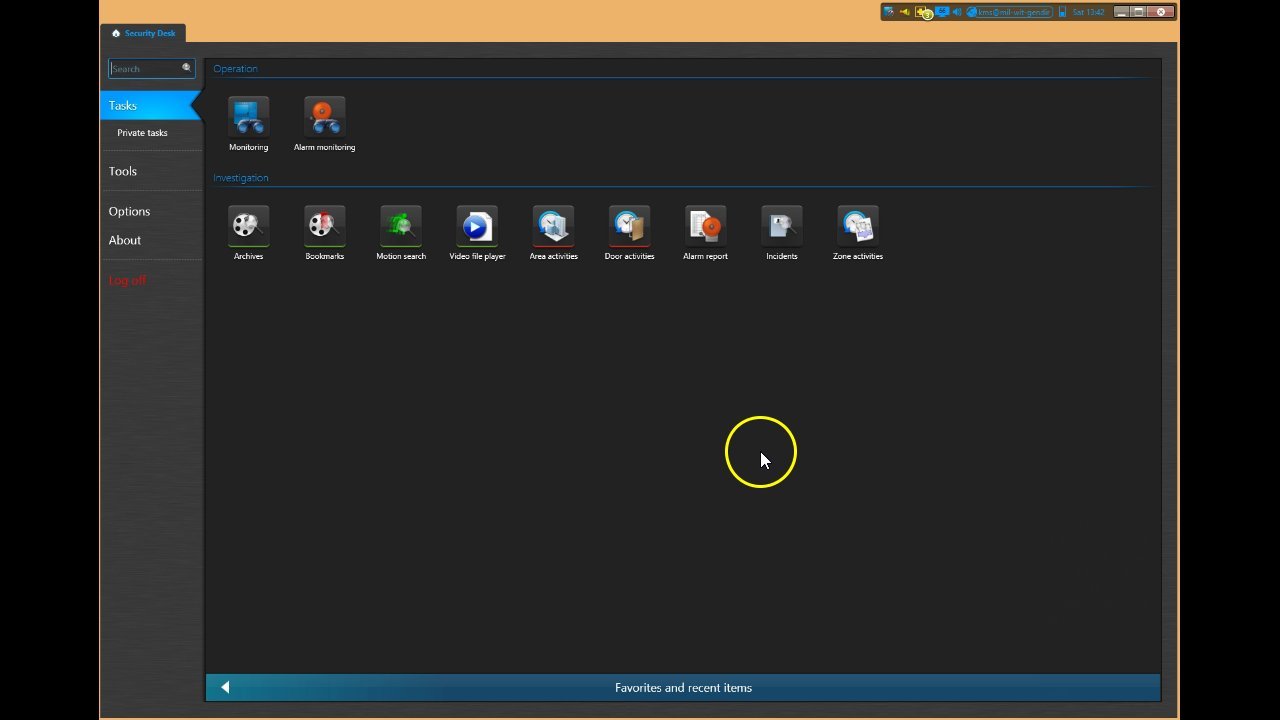
Task: Open the notification icon with badge 3
Action: (924, 12)
